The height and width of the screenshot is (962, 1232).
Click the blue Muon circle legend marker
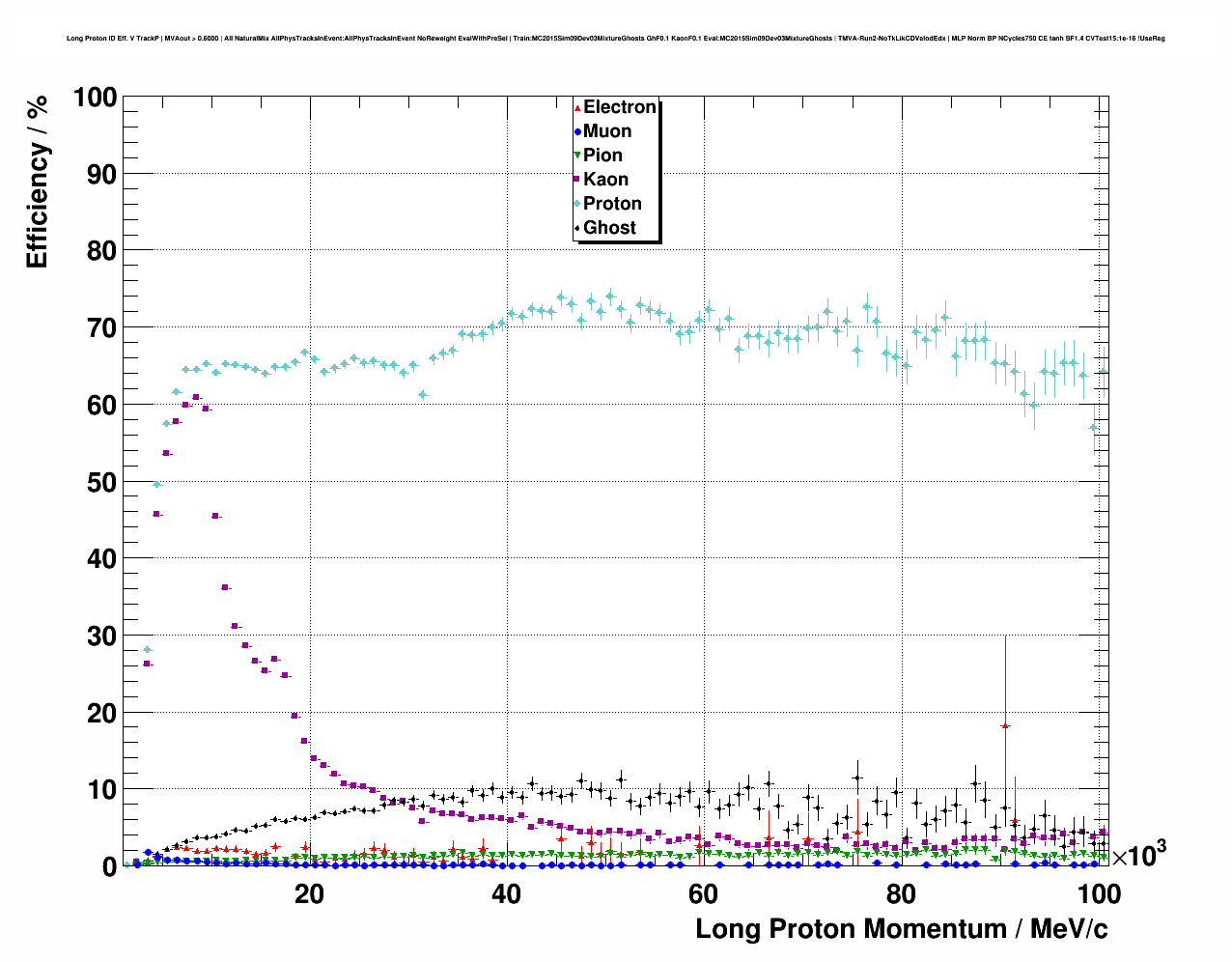(577, 131)
